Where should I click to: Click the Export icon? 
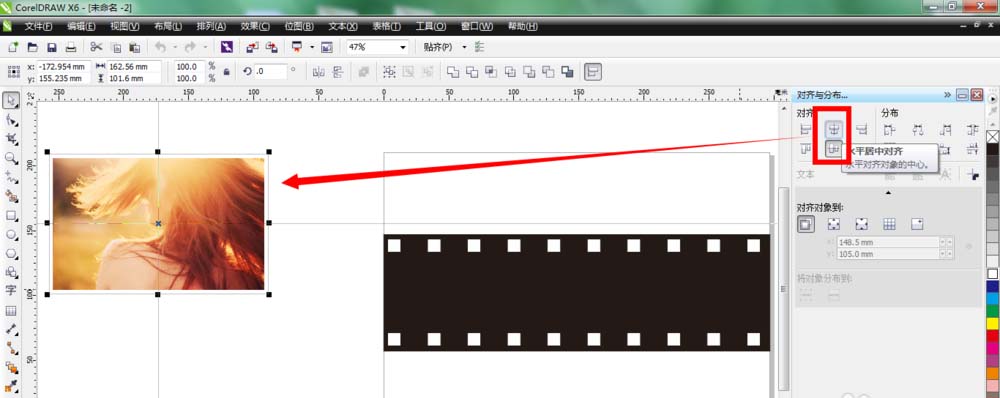[x=272, y=47]
